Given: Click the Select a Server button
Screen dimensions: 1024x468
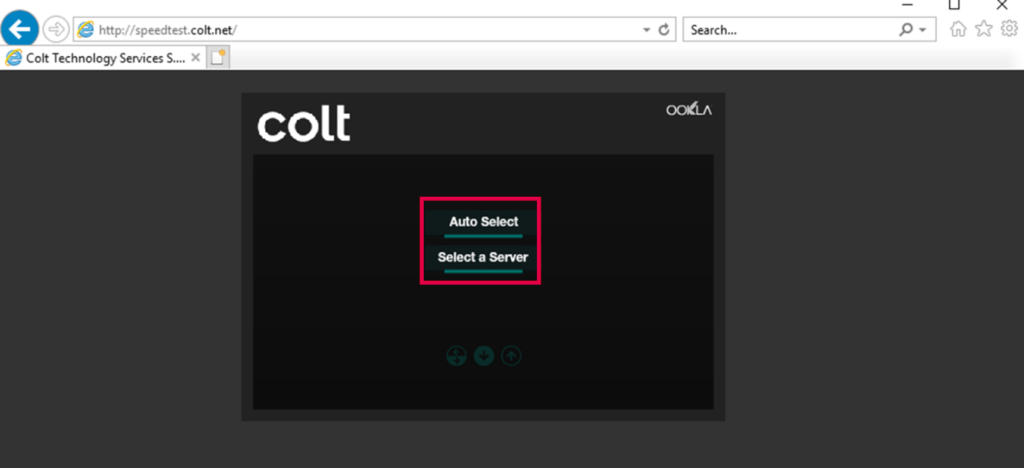Looking at the screenshot, I should 483,258.
